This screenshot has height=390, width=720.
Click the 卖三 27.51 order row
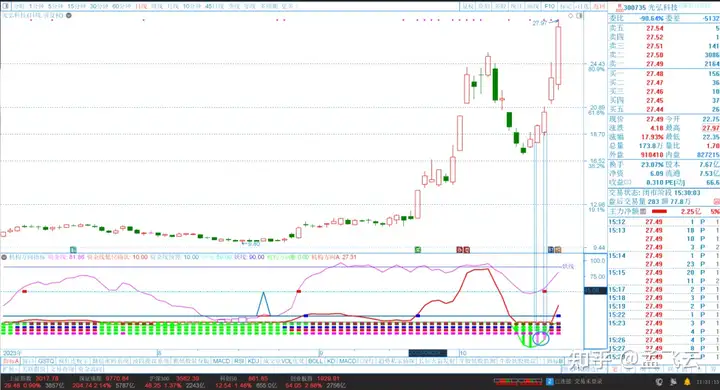coord(664,46)
